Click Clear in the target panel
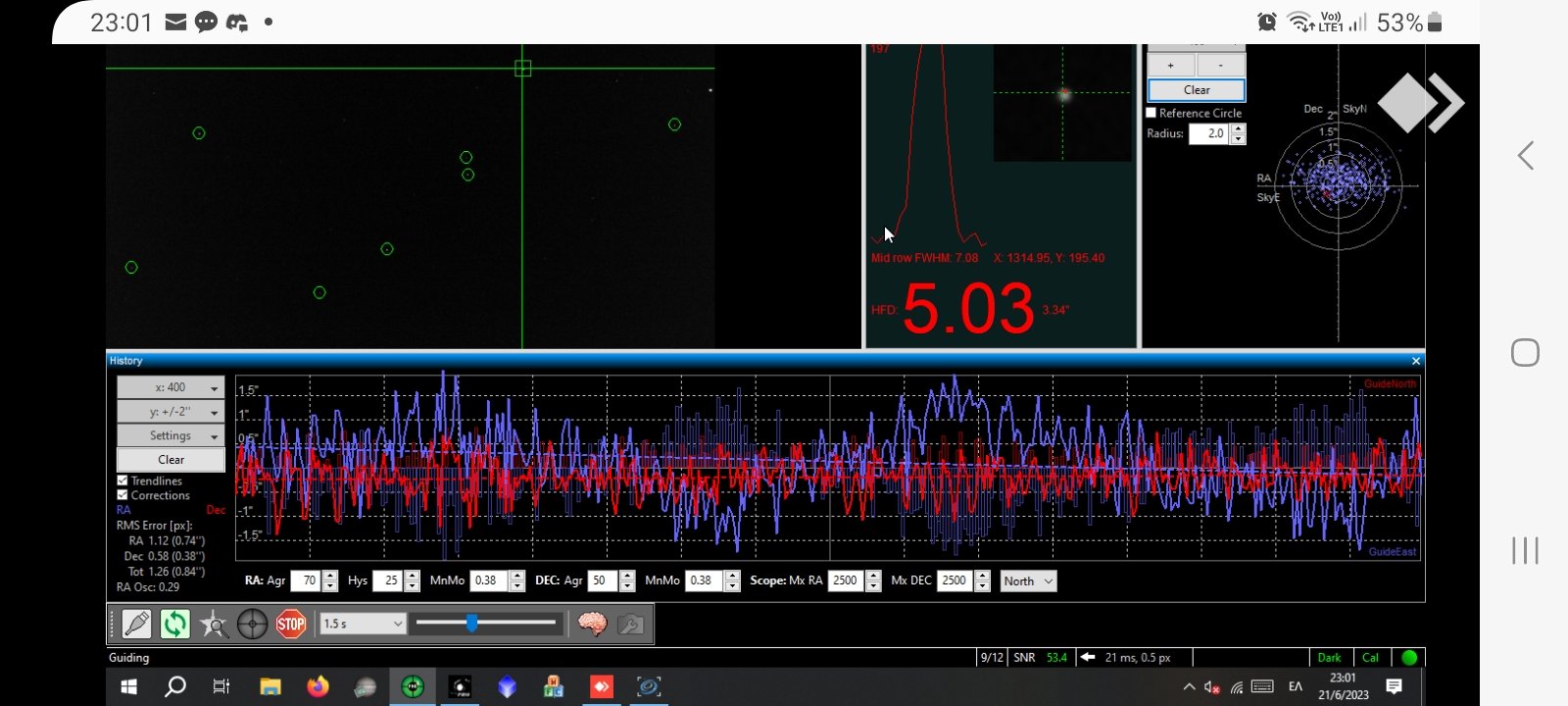Screen dimensions: 1568x706 [1196, 90]
